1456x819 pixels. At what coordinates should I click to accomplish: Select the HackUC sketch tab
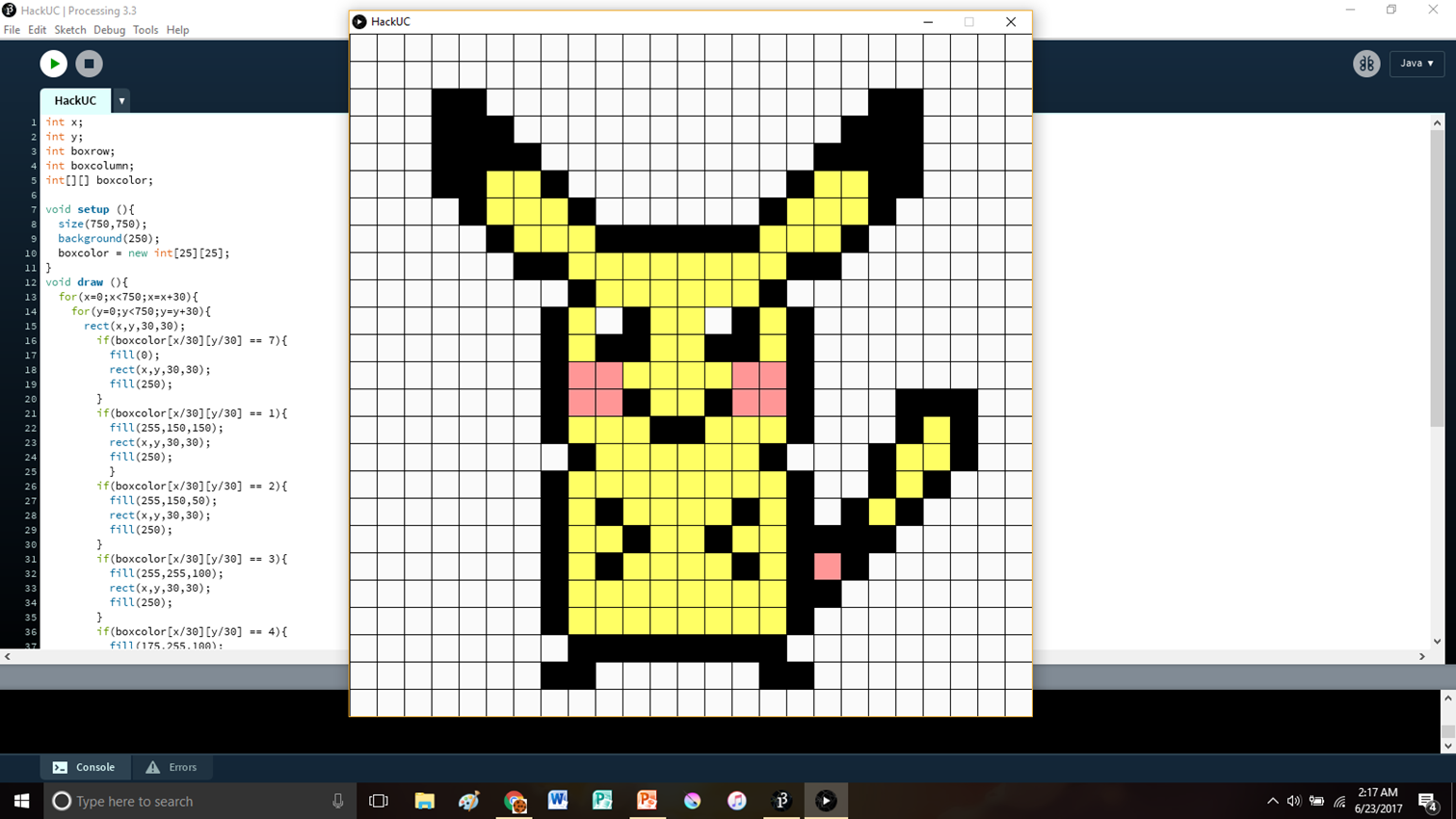coord(75,100)
